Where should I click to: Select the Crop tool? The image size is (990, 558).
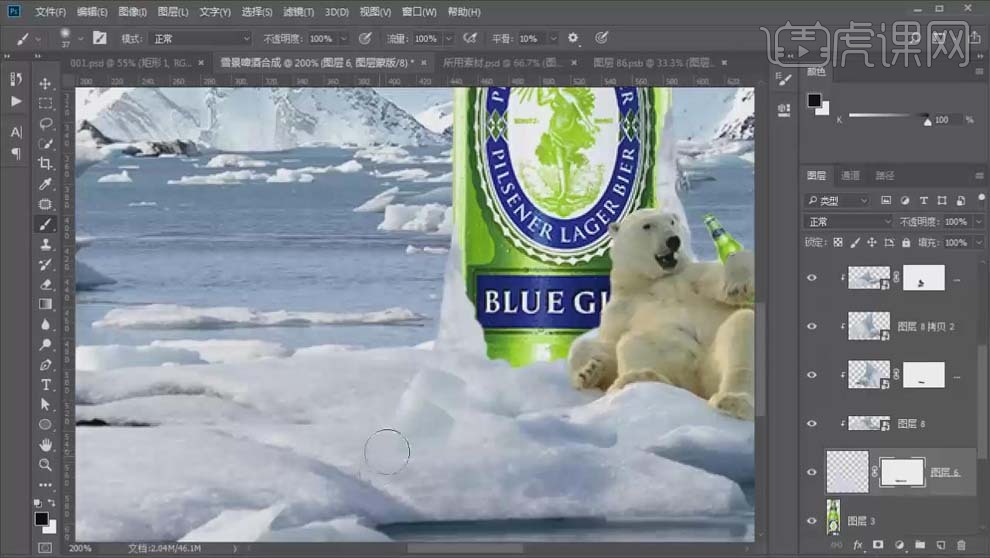[x=46, y=164]
